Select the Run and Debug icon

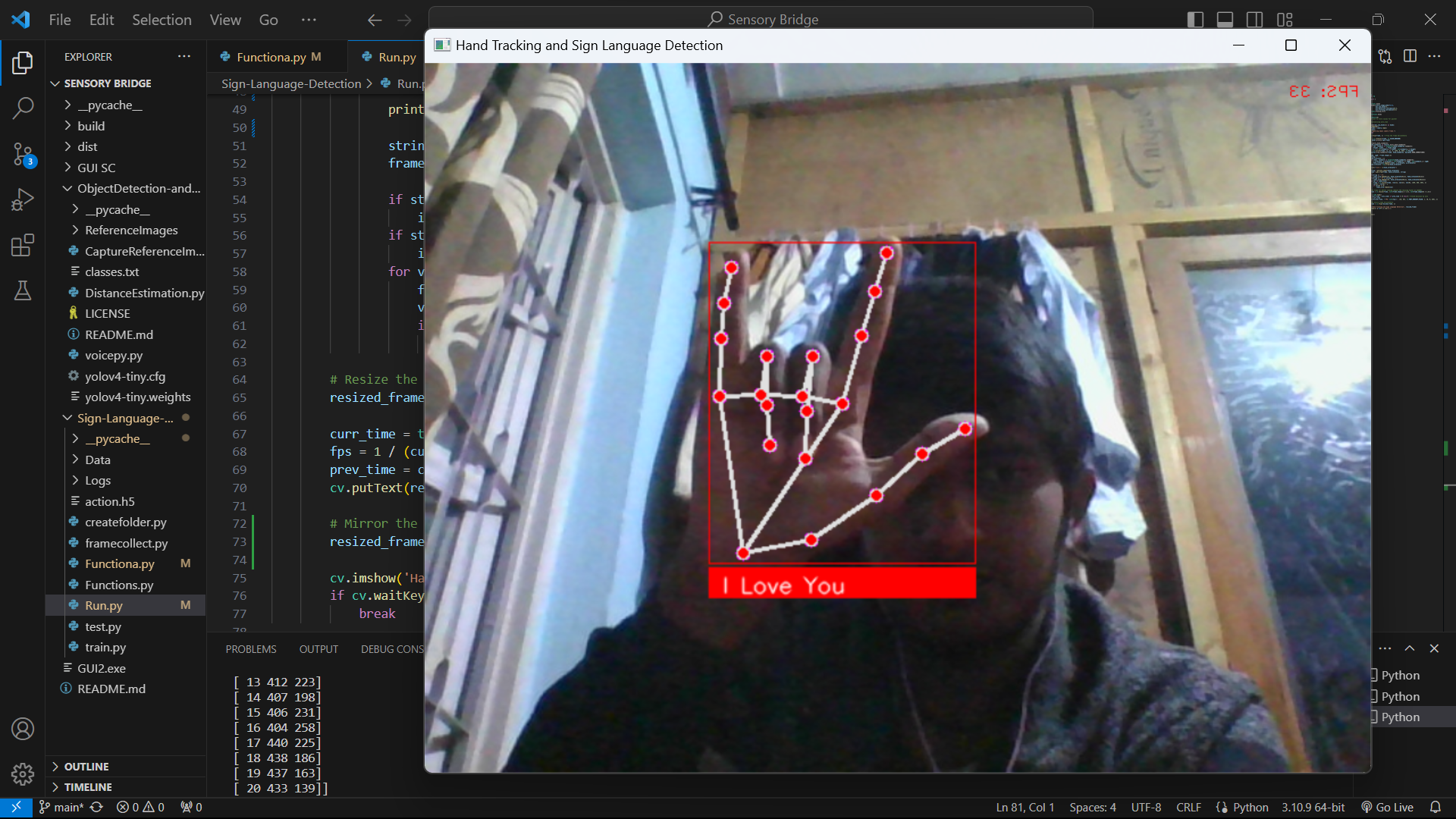tap(23, 199)
